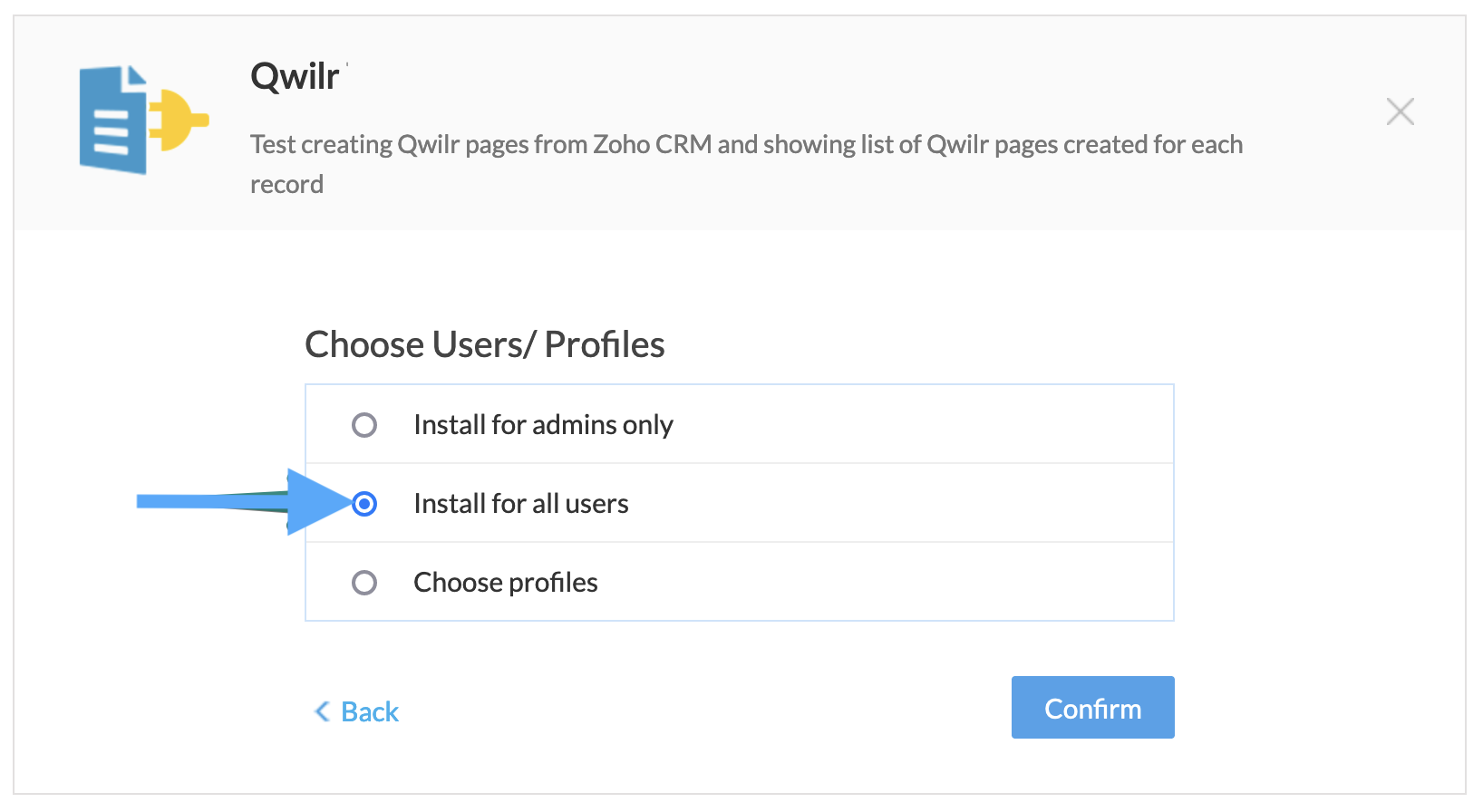Click 'Zoho CRM' in the description text

tap(652, 145)
